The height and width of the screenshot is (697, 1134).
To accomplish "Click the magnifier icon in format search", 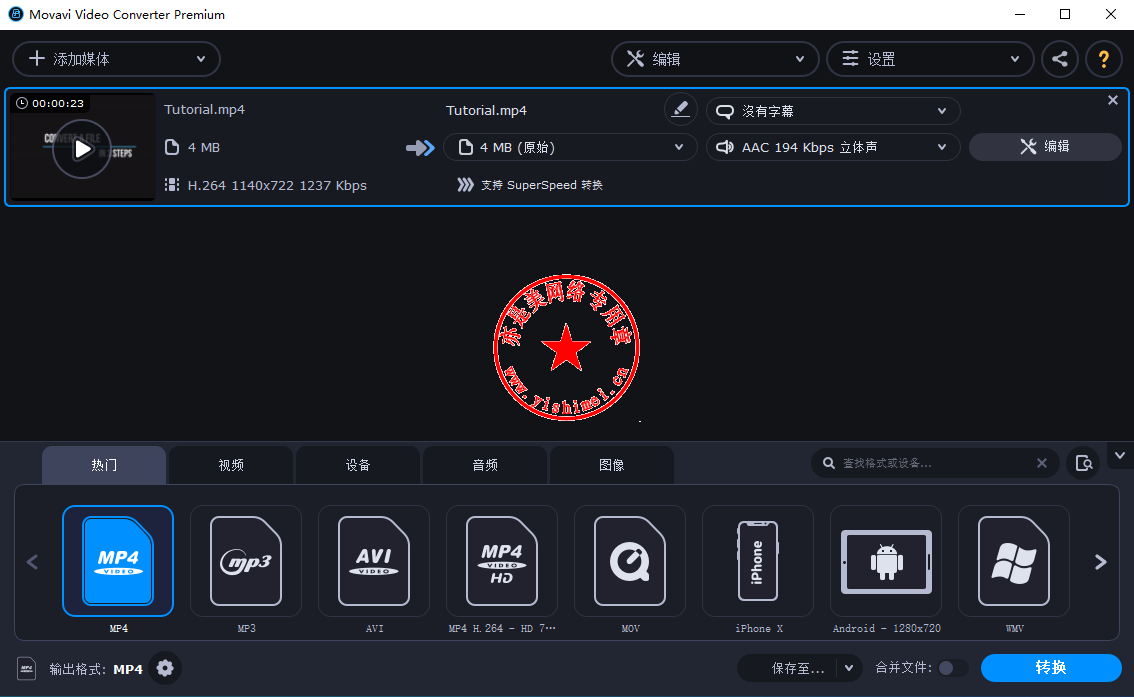I will click(829, 463).
